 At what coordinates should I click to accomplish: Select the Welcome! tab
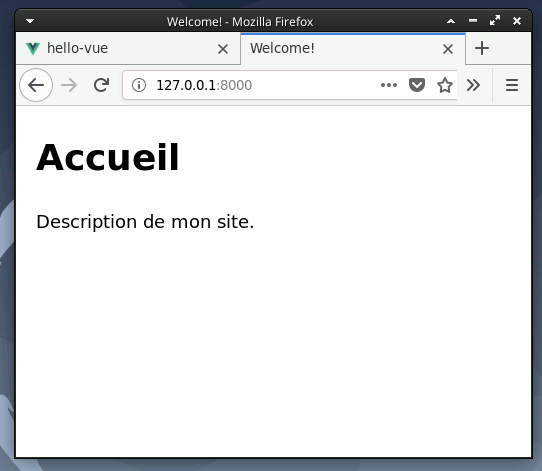click(353, 48)
